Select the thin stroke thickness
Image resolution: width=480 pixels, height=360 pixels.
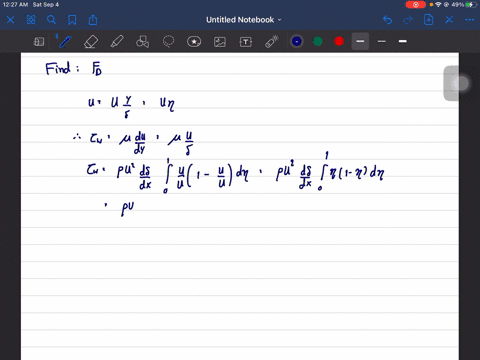pos(382,41)
